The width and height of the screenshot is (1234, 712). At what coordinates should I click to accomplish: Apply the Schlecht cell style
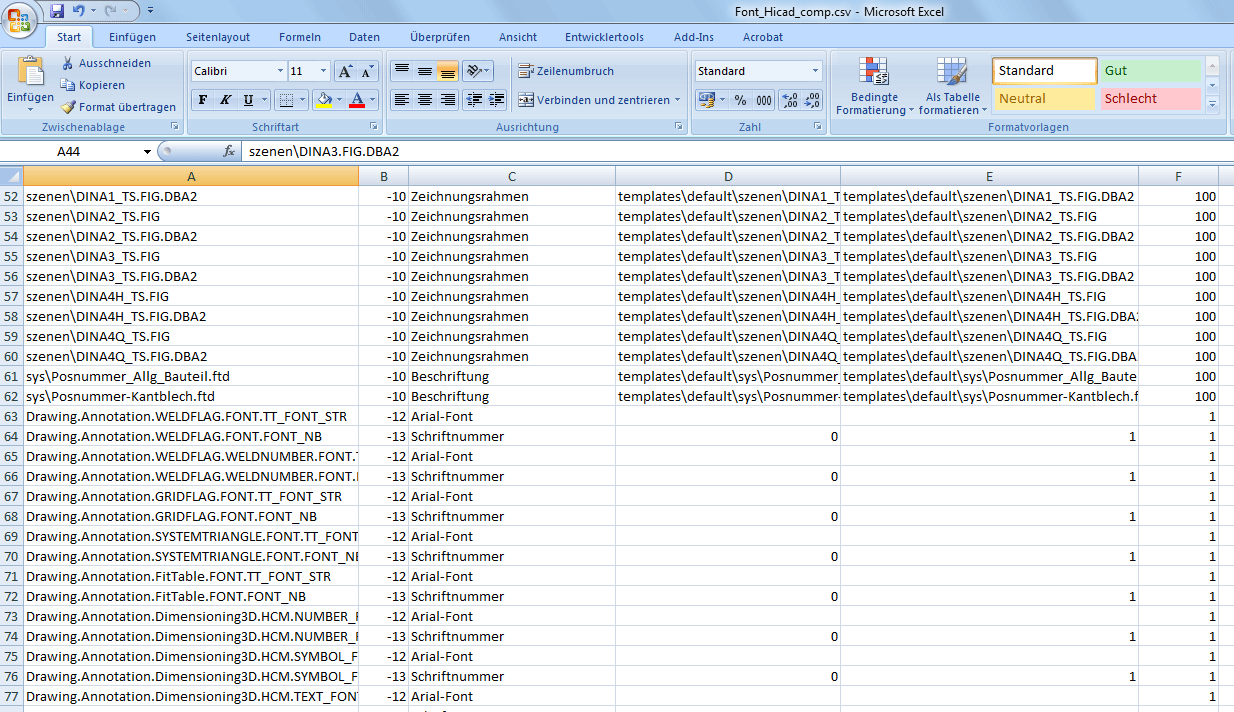[1150, 99]
